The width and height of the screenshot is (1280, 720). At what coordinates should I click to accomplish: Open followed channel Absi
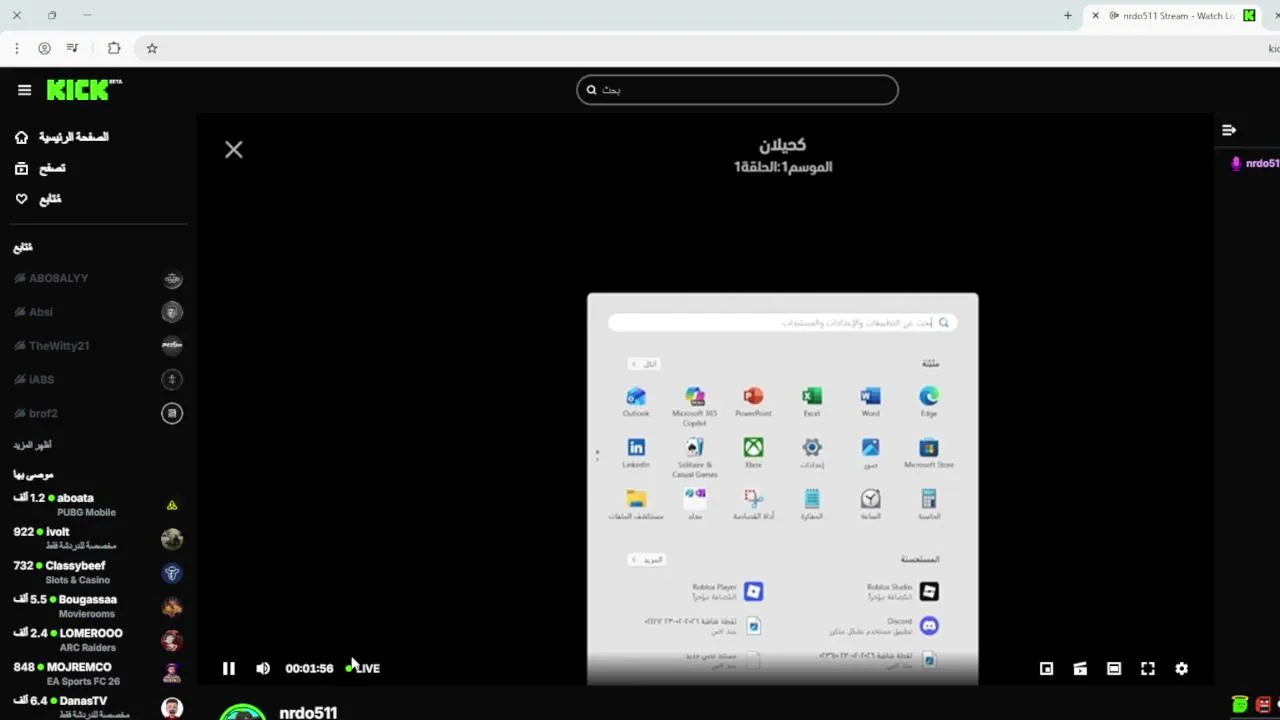(97, 312)
